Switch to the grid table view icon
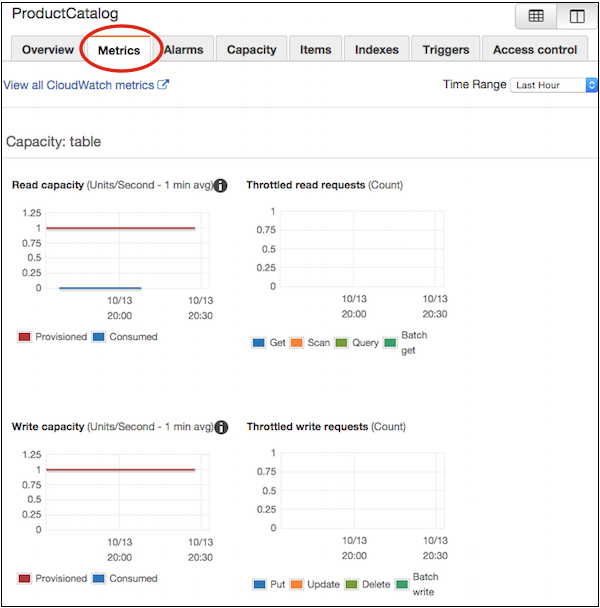 pos(536,16)
